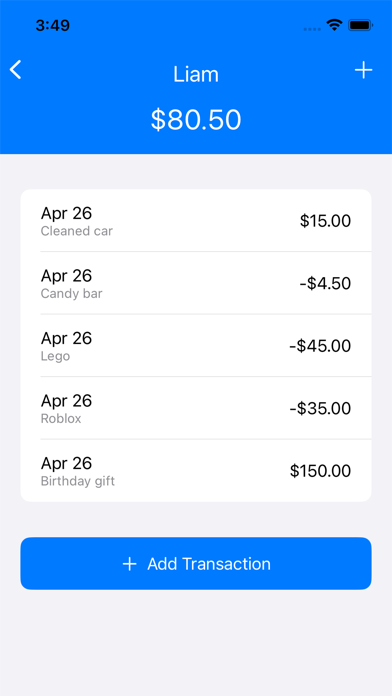The height and width of the screenshot is (696, 392).
Task: Tap the battery status icon
Action: tap(360, 25)
